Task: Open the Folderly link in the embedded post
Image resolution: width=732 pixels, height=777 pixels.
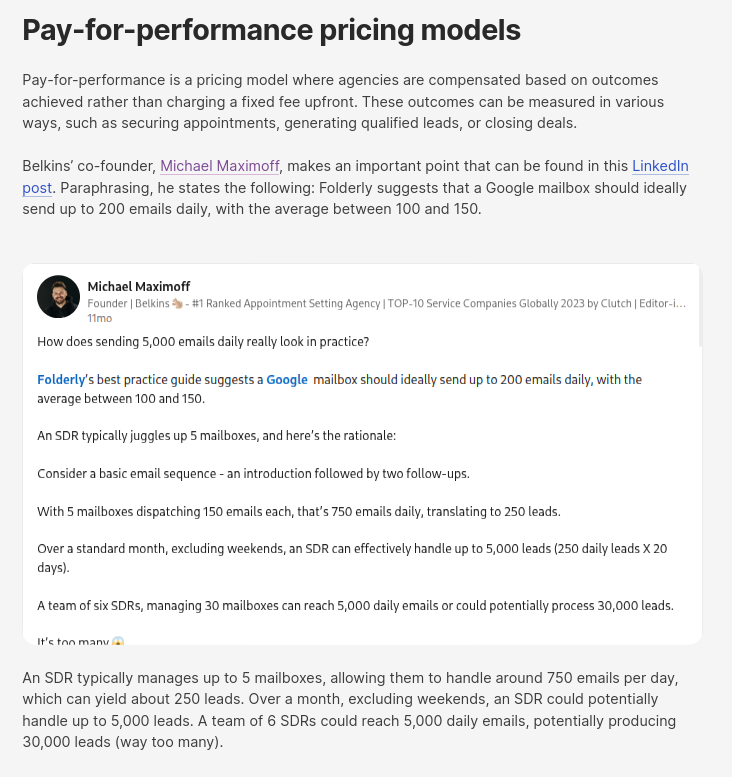Action: point(61,380)
